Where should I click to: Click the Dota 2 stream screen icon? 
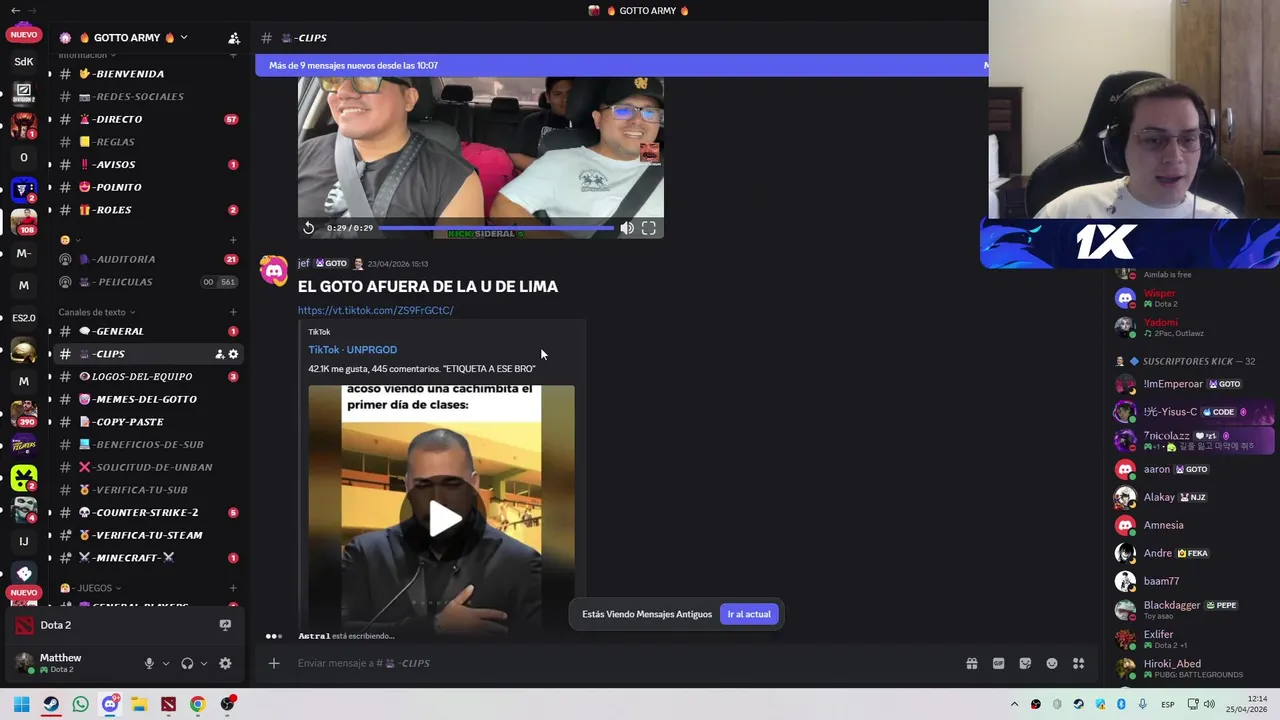click(225, 625)
